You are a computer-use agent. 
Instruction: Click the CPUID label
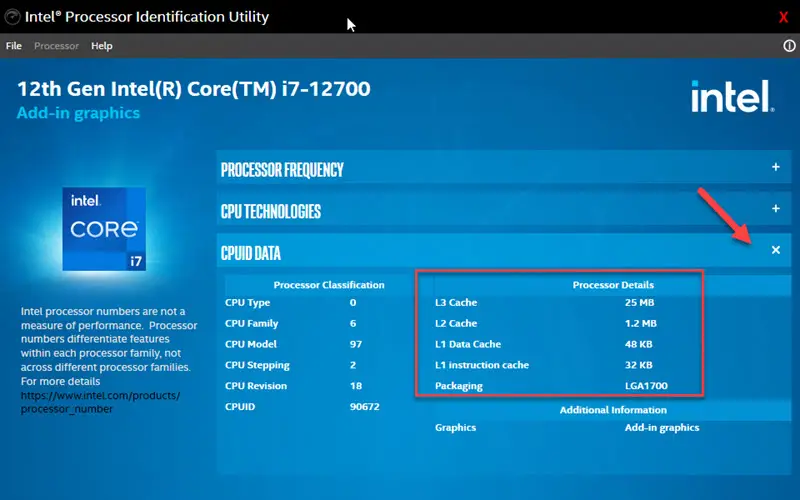(240, 407)
